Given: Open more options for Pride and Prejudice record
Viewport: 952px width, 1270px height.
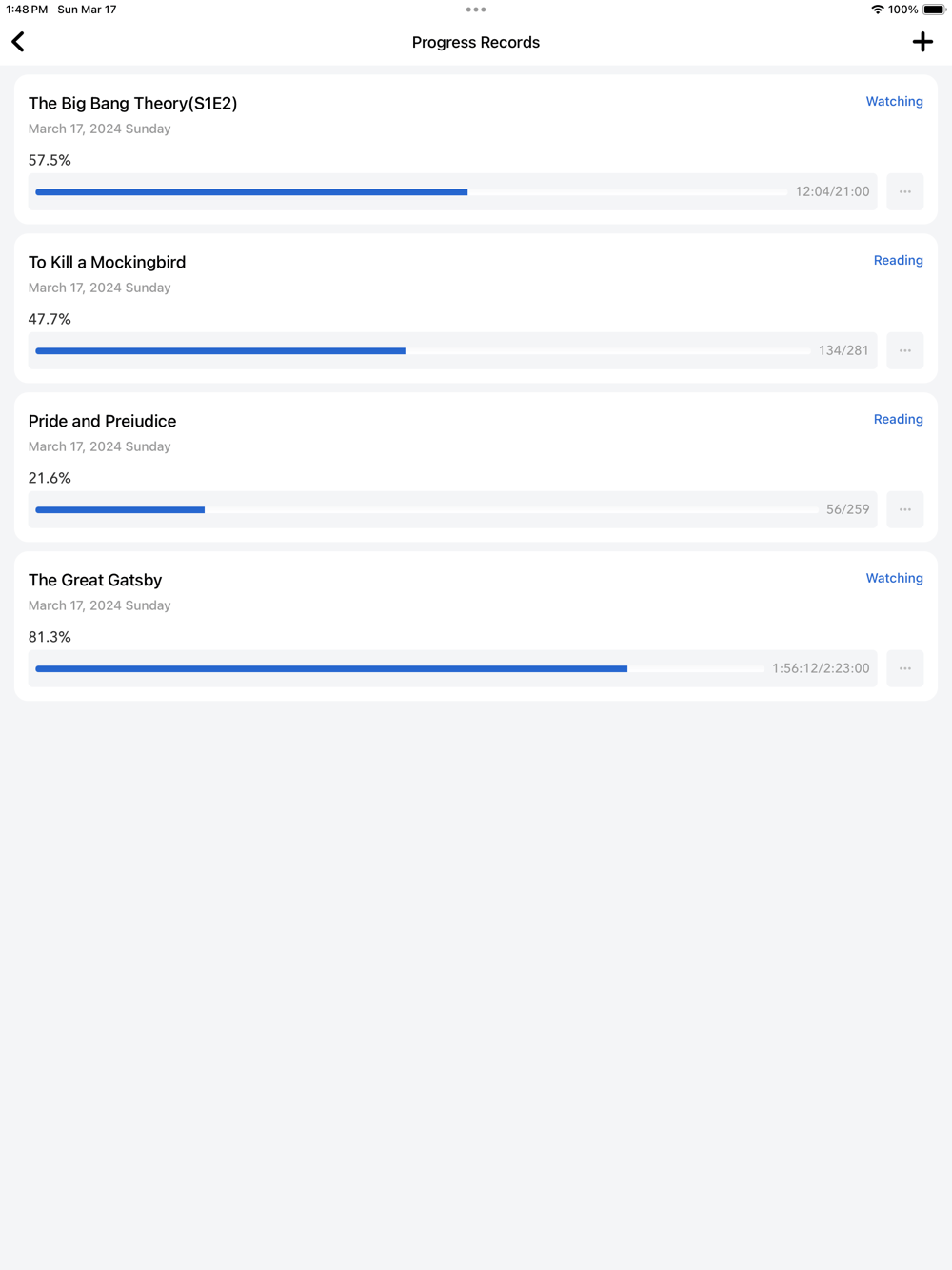Looking at the screenshot, I should click(x=904, y=509).
